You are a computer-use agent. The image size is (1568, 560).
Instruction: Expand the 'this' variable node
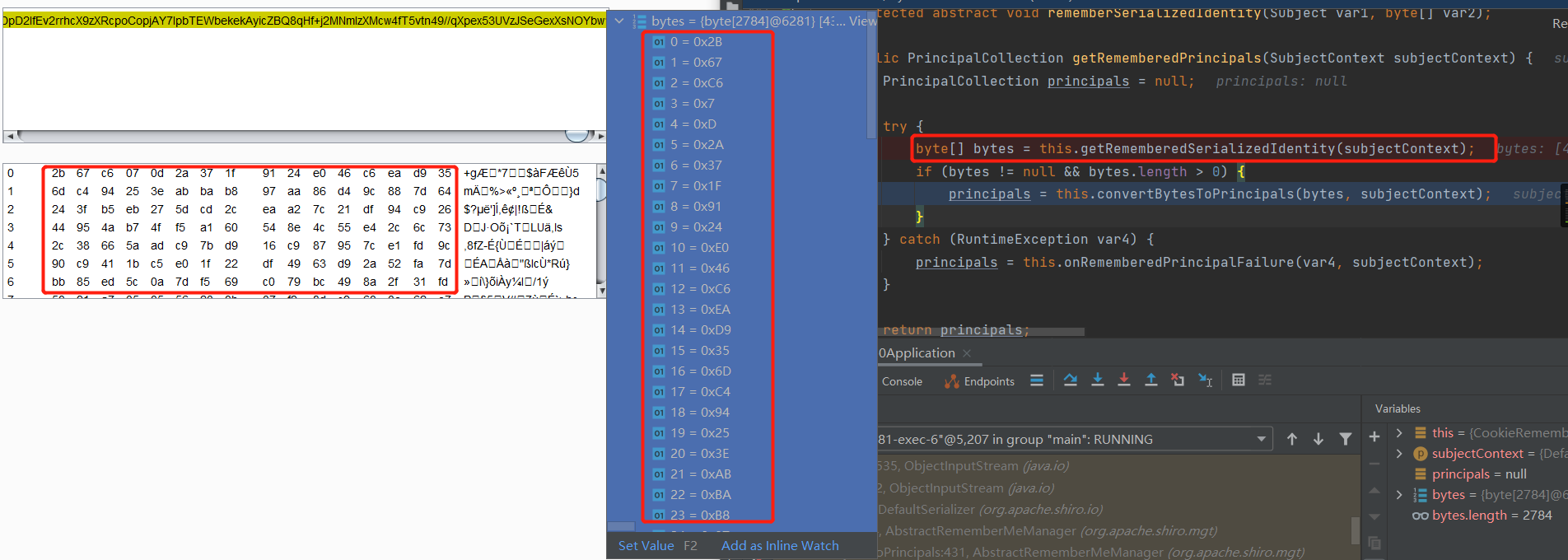[1398, 433]
